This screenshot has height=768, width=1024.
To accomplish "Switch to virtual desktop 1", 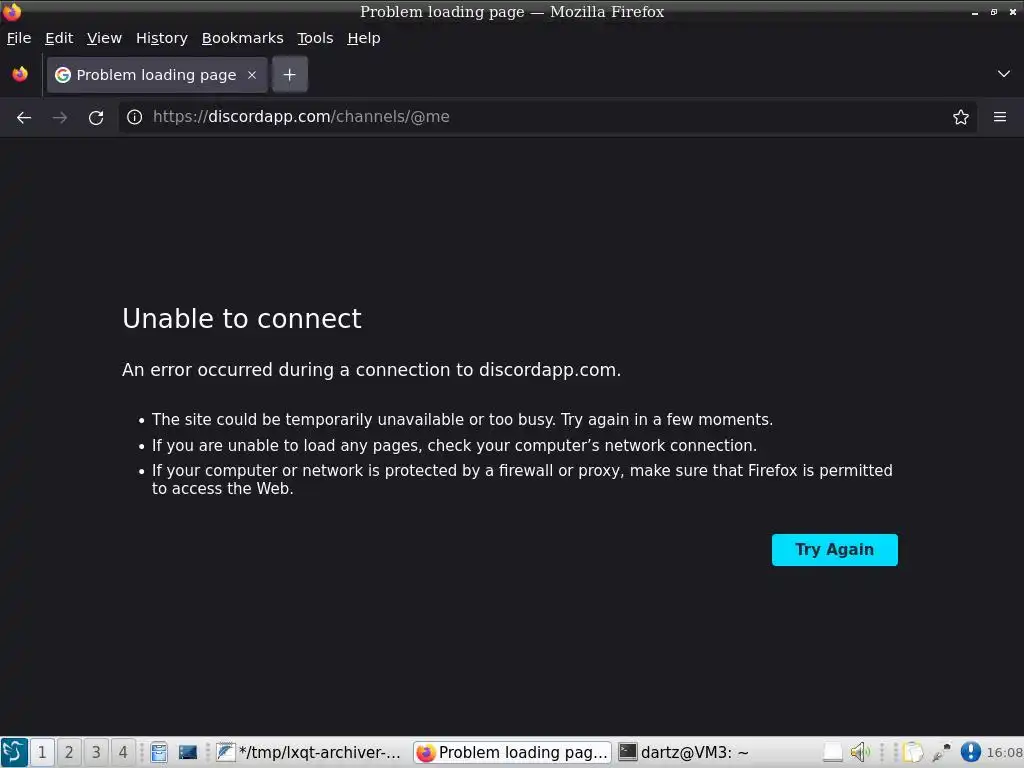I will (42, 752).
